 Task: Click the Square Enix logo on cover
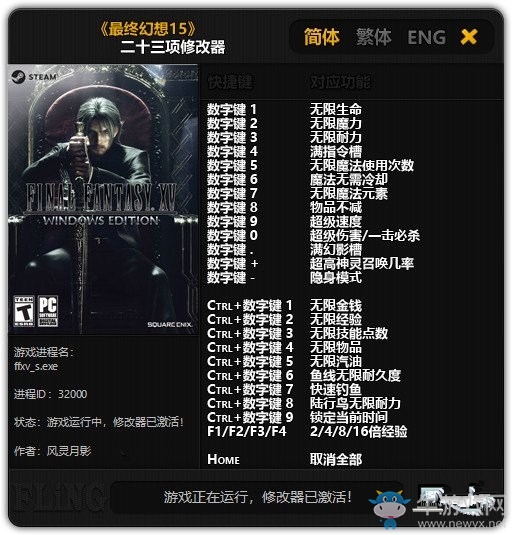170,324
